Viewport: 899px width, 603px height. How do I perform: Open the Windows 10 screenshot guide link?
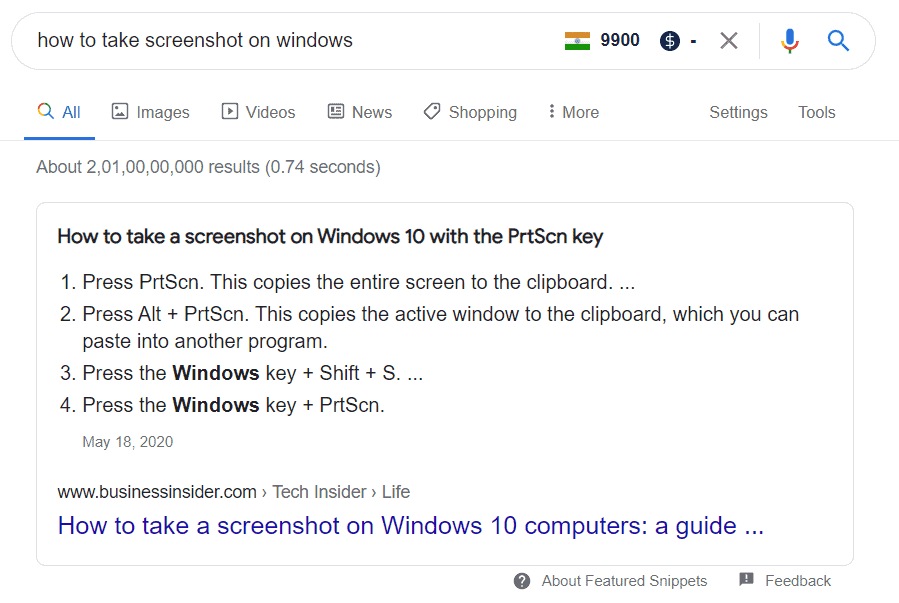411,526
